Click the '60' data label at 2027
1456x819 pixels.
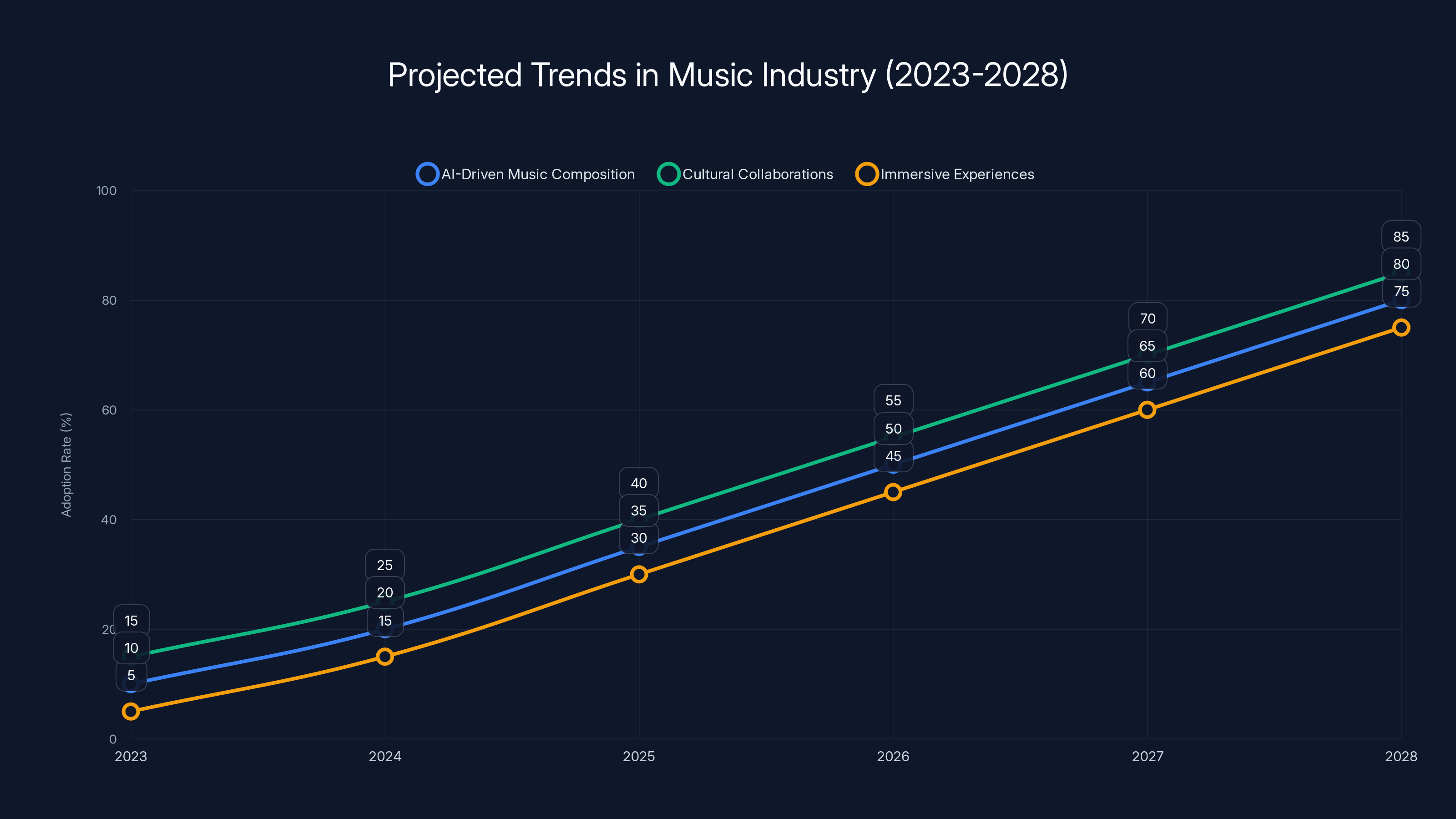(x=1148, y=373)
